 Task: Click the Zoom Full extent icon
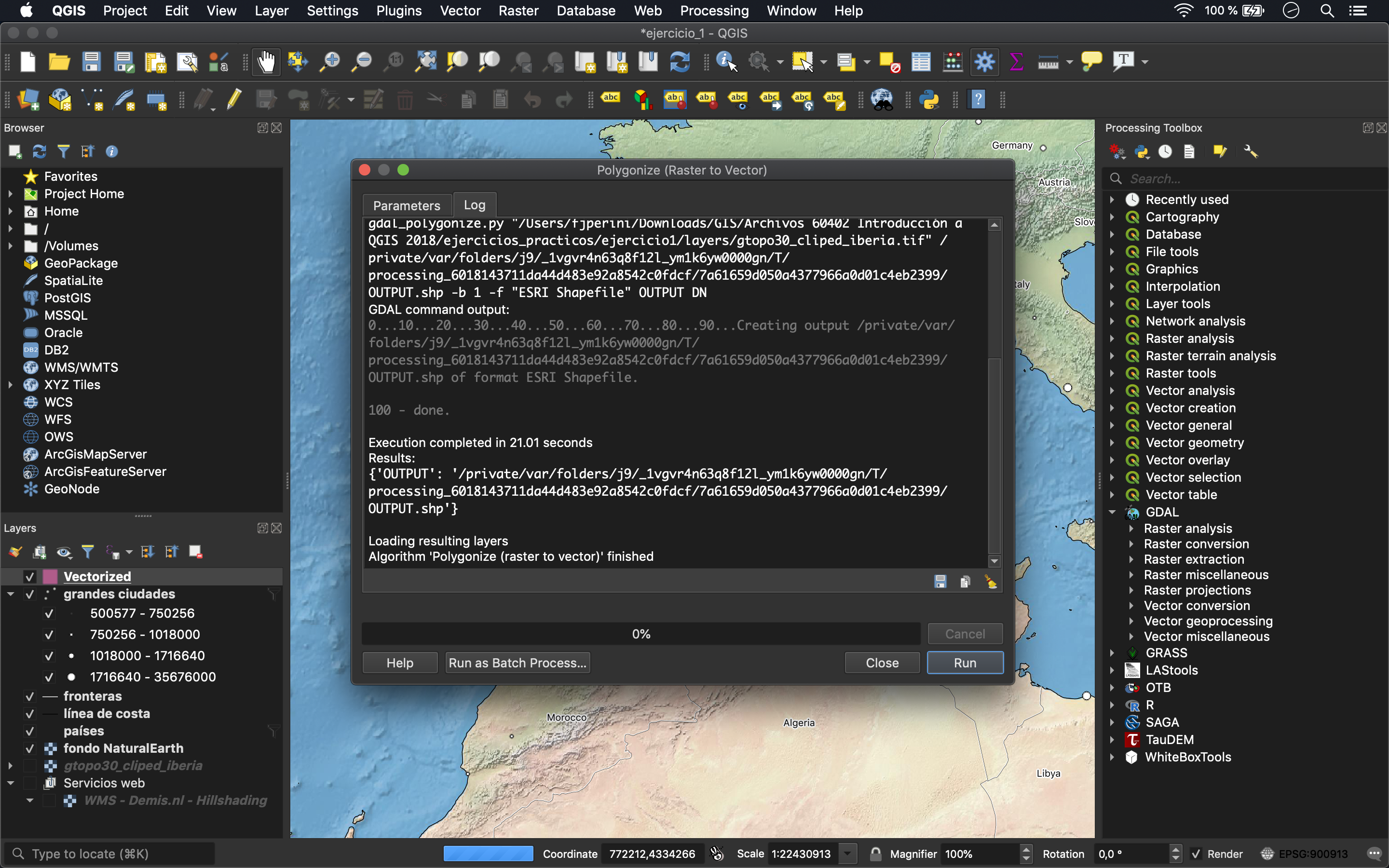426,61
